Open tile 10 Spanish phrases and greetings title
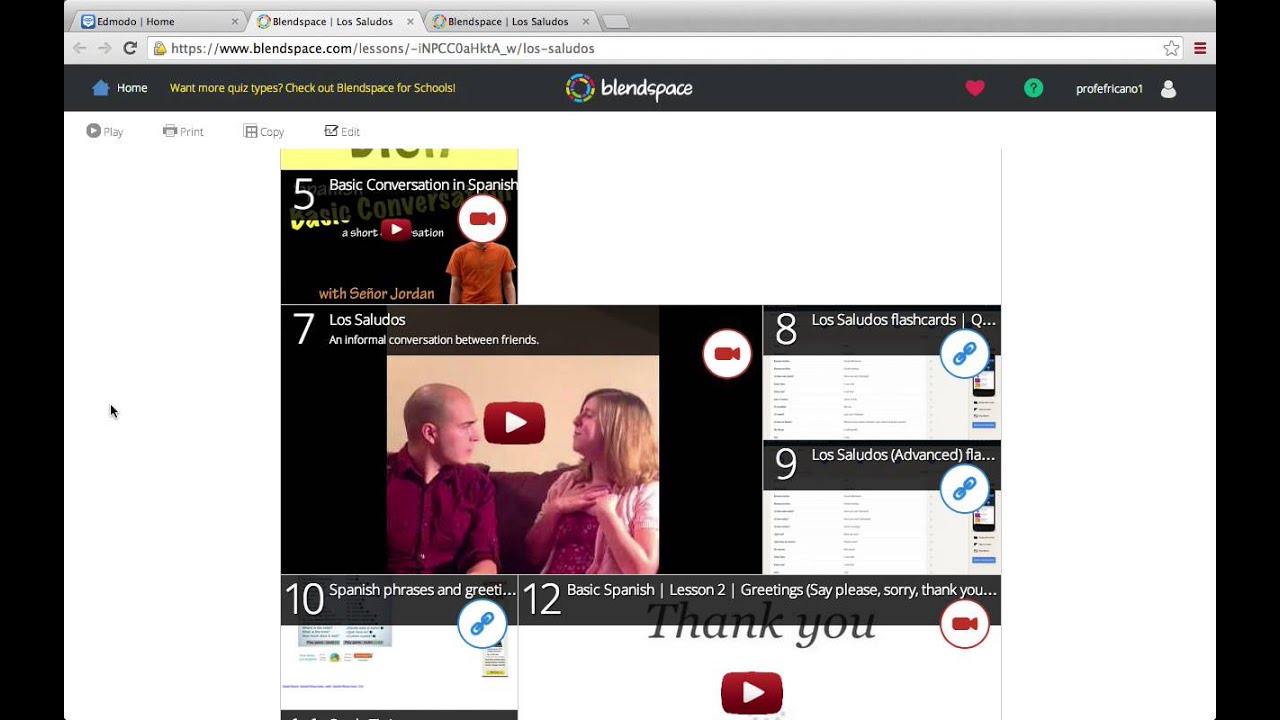The height and width of the screenshot is (720, 1280). coord(422,590)
